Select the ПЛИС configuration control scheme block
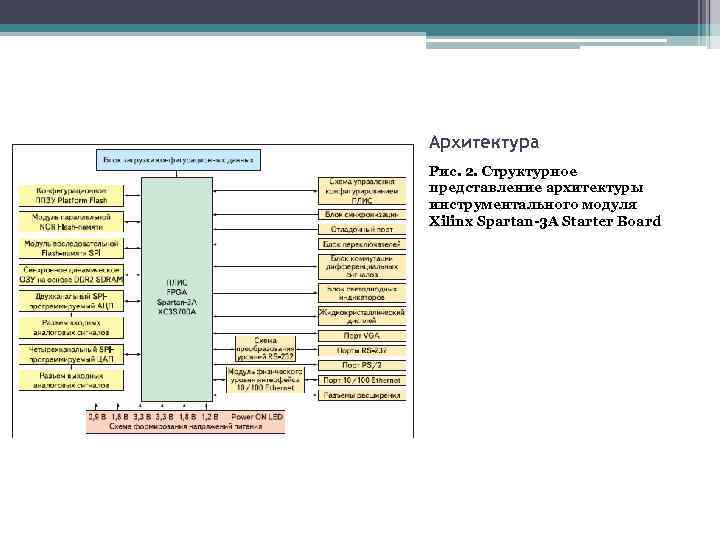 pos(362,191)
